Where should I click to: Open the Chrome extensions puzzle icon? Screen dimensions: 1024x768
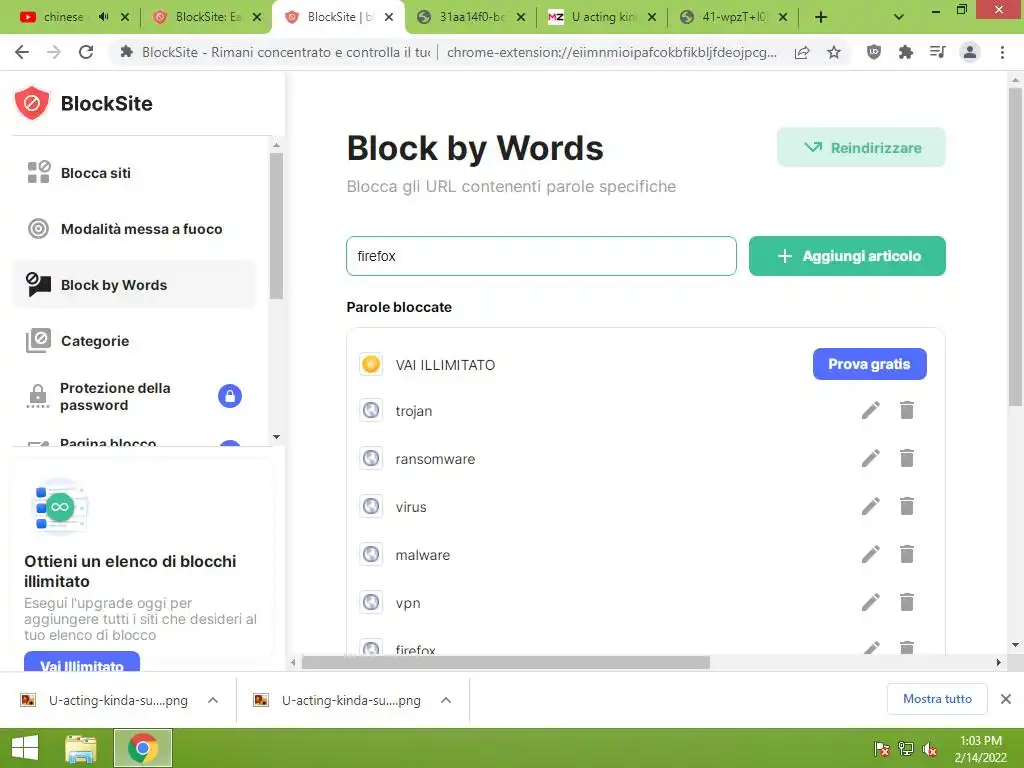[906, 52]
